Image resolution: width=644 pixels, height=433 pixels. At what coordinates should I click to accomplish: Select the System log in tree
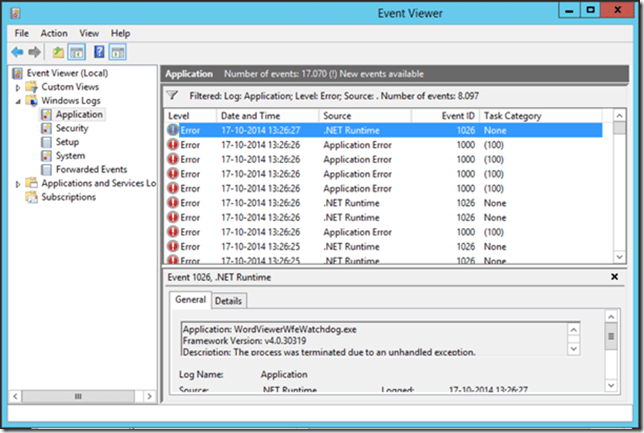pos(70,156)
